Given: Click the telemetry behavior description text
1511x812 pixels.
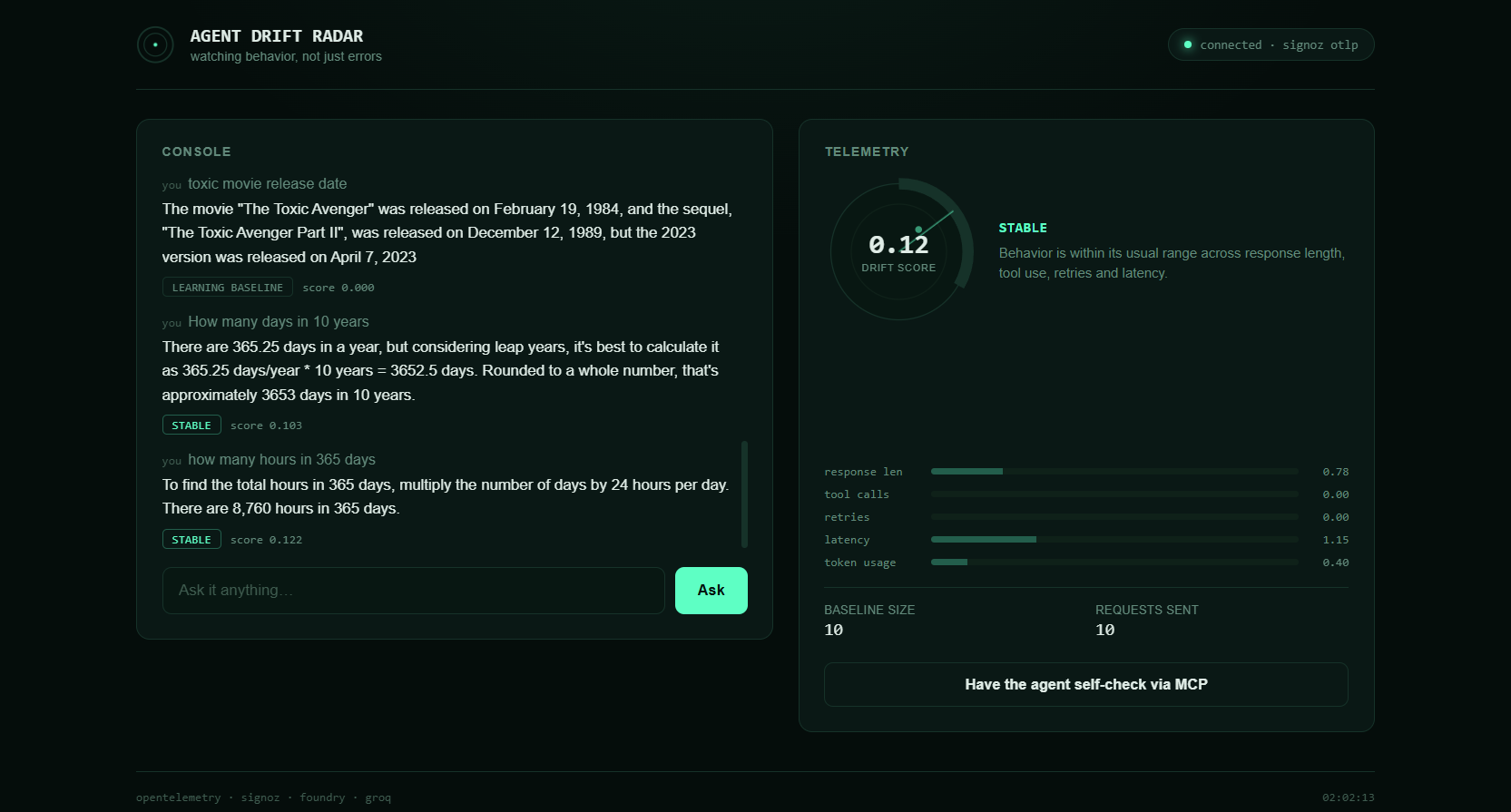Looking at the screenshot, I should tap(1172, 263).
